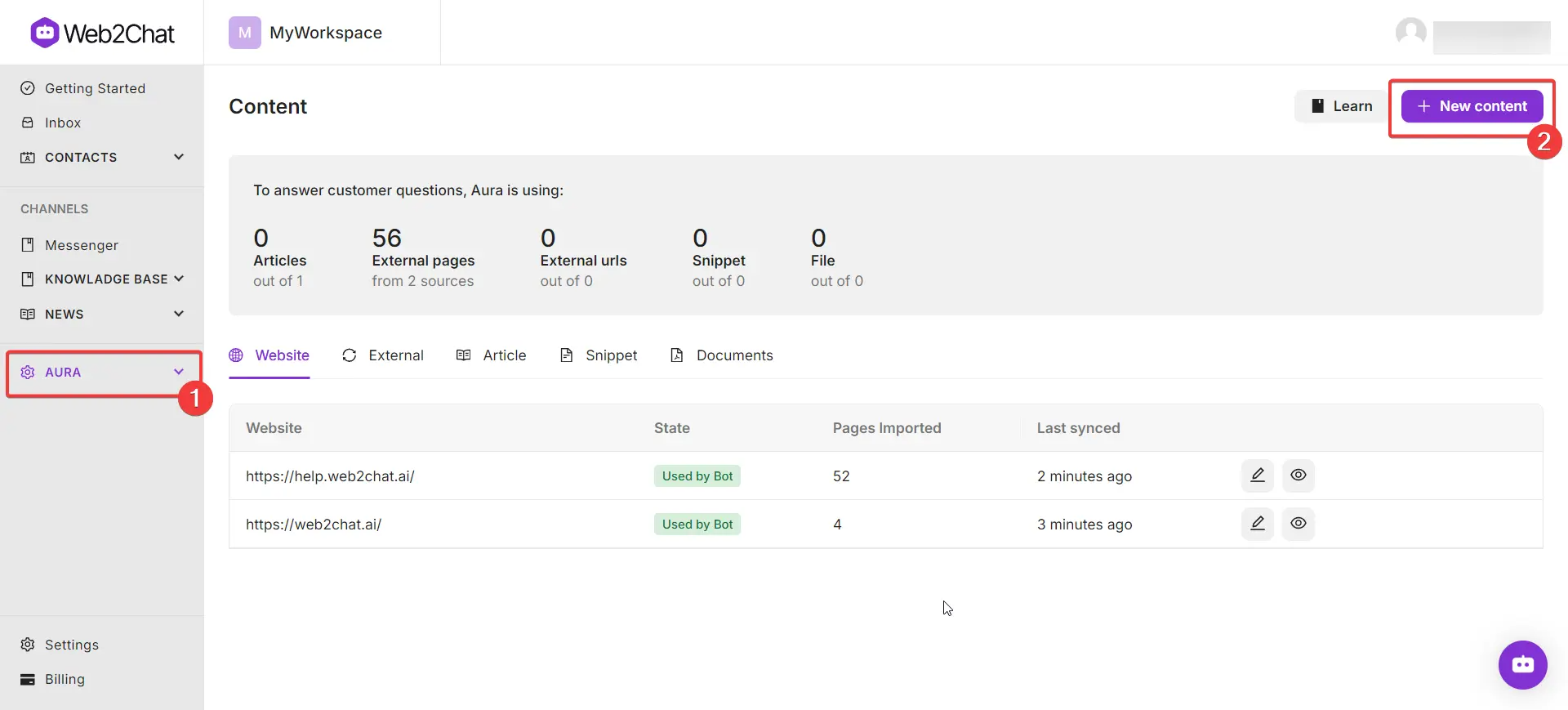Click the Website column header
Image resolution: width=1568 pixels, height=710 pixels.
[x=274, y=428]
